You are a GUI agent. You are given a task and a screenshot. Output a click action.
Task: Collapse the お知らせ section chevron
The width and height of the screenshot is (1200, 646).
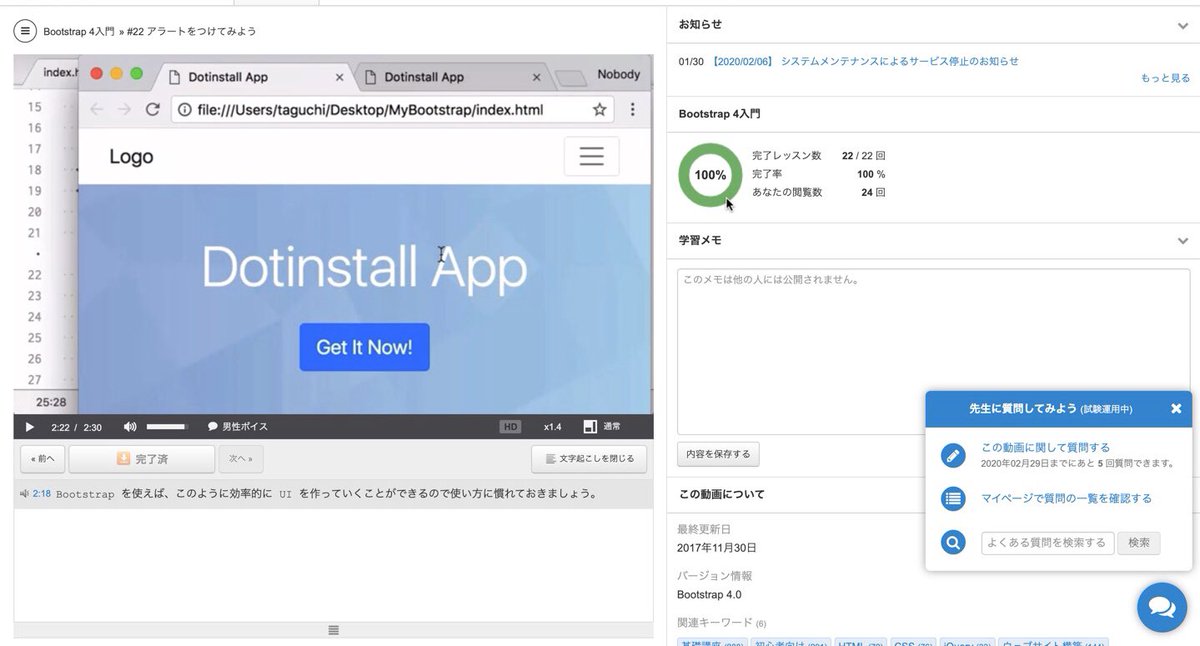point(1183,25)
